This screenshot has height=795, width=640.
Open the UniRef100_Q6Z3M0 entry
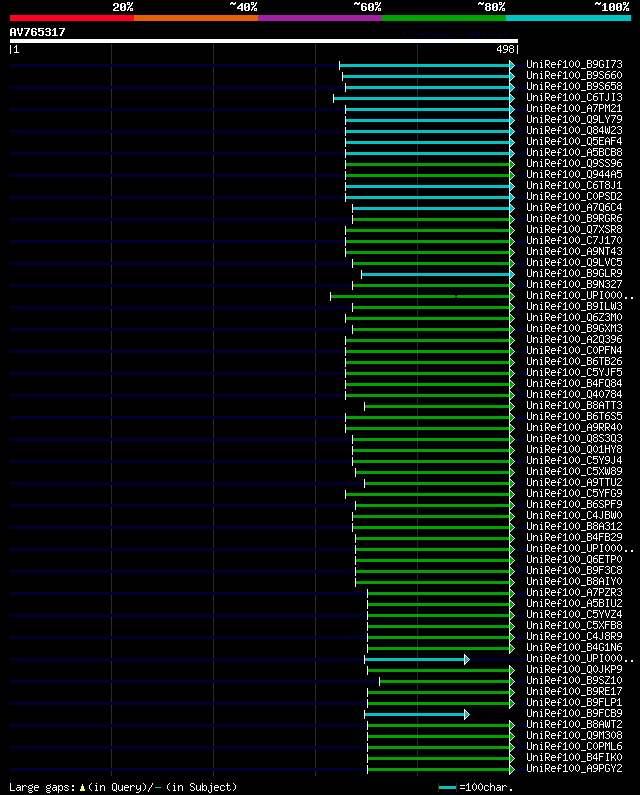(574, 317)
